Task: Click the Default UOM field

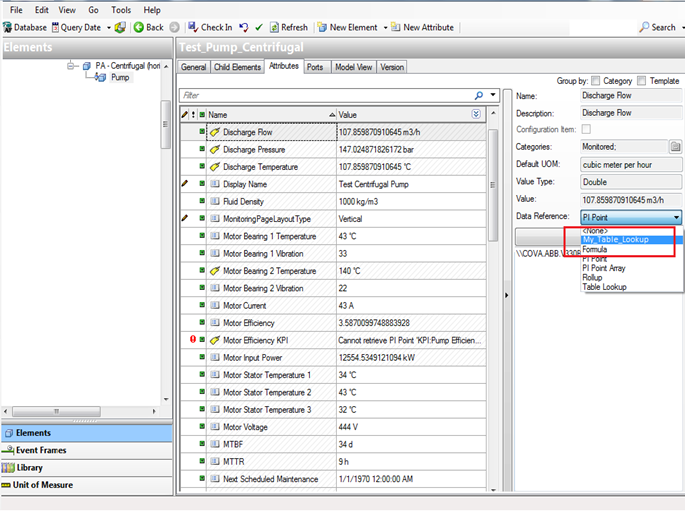Action: pyautogui.click(x=631, y=165)
